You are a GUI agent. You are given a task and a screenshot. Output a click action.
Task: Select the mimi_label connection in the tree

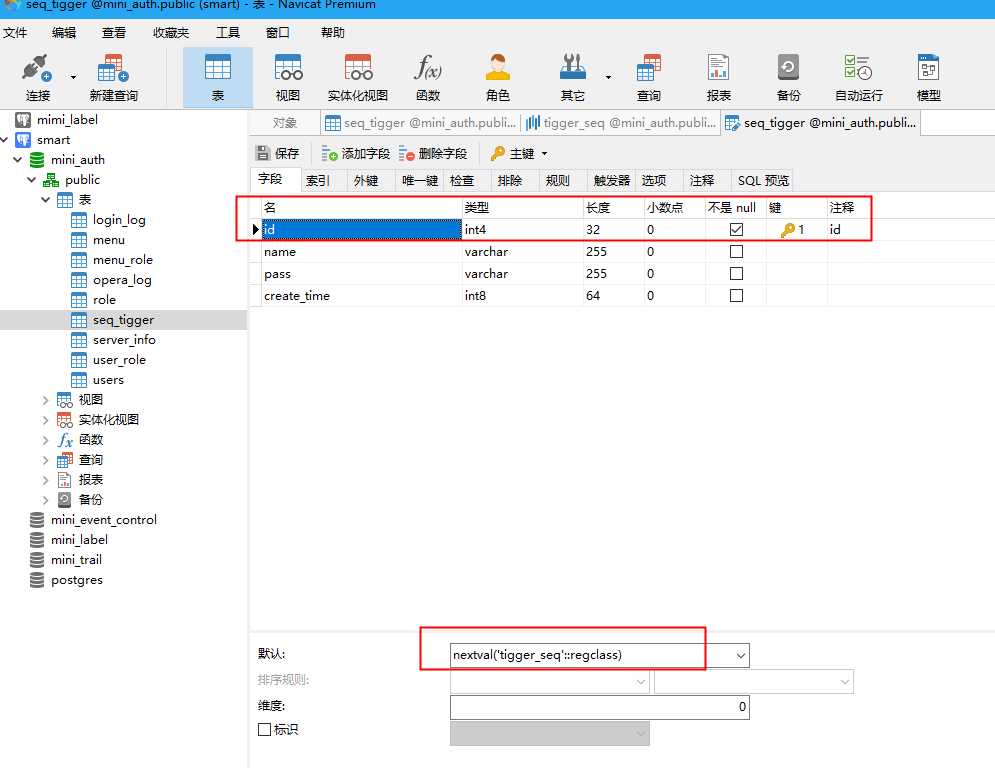pyautogui.click(x=67, y=119)
